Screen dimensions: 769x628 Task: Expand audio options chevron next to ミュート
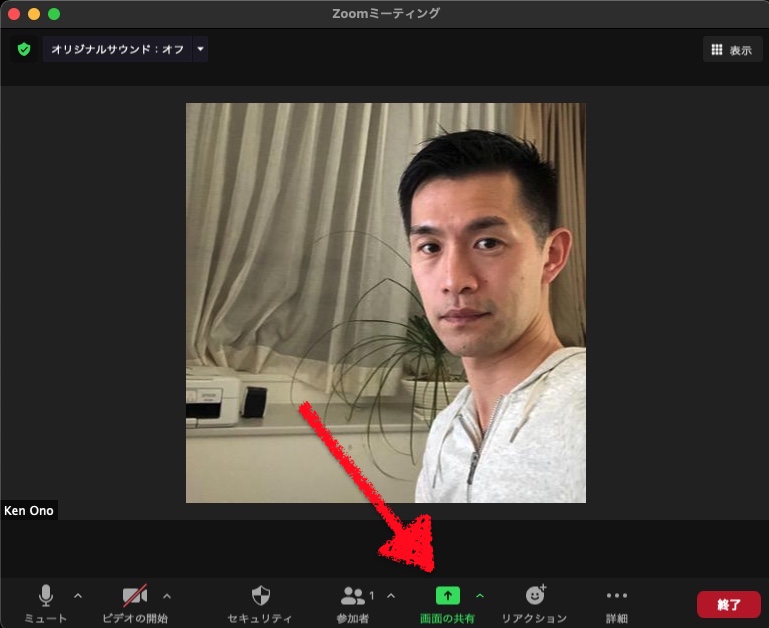point(78,596)
